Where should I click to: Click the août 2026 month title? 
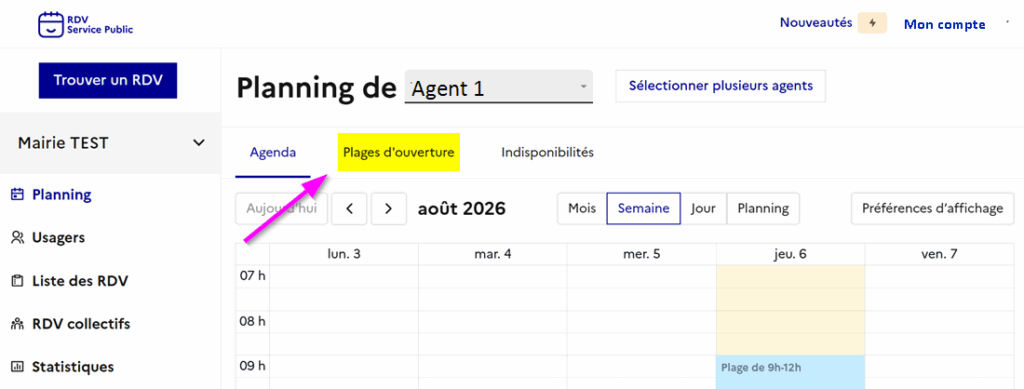(x=462, y=209)
